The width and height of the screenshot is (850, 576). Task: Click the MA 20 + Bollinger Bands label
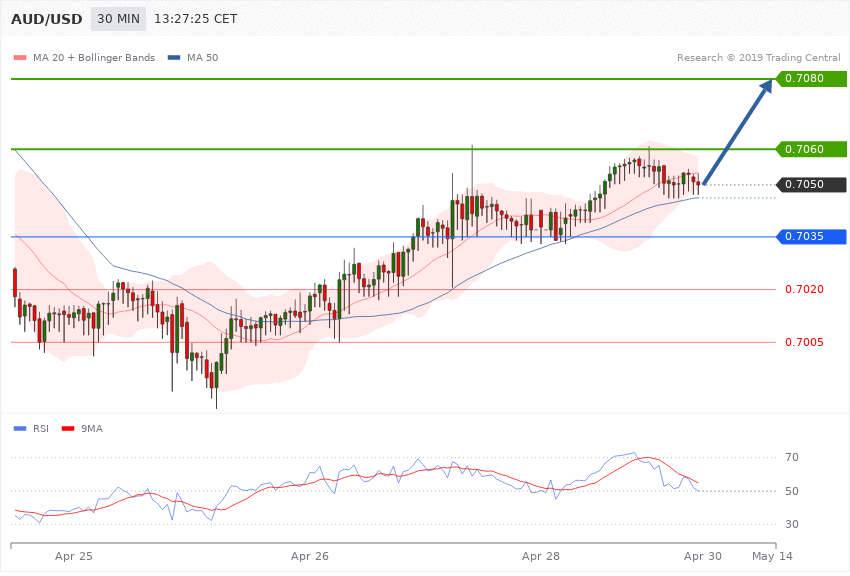coord(94,57)
